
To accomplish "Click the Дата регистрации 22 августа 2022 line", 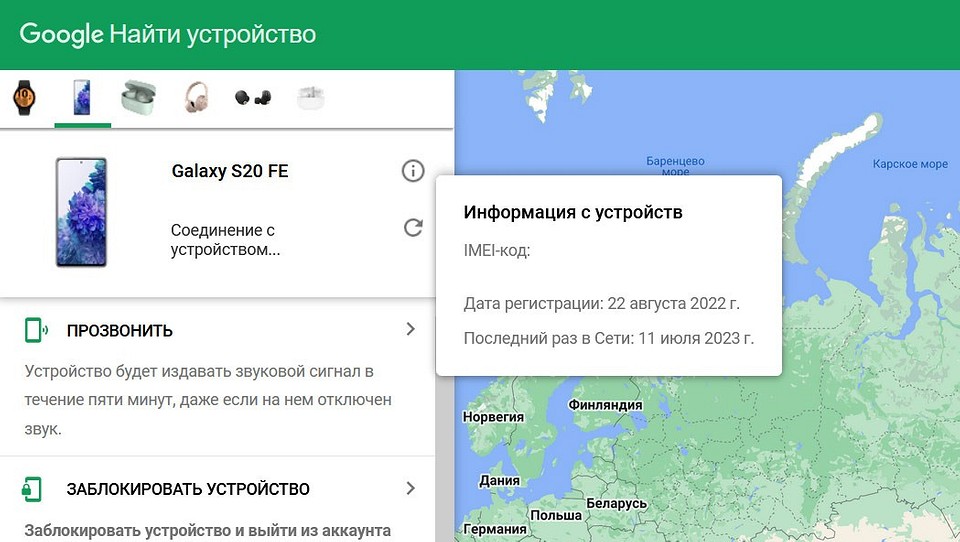I will click(x=602, y=303).
